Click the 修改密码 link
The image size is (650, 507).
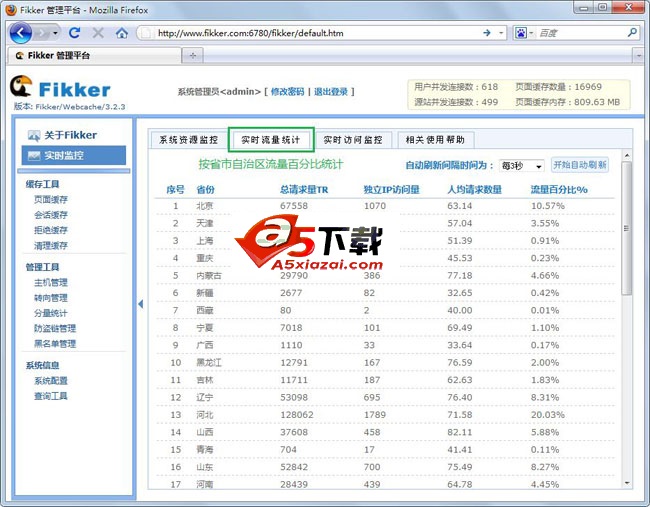tap(287, 92)
